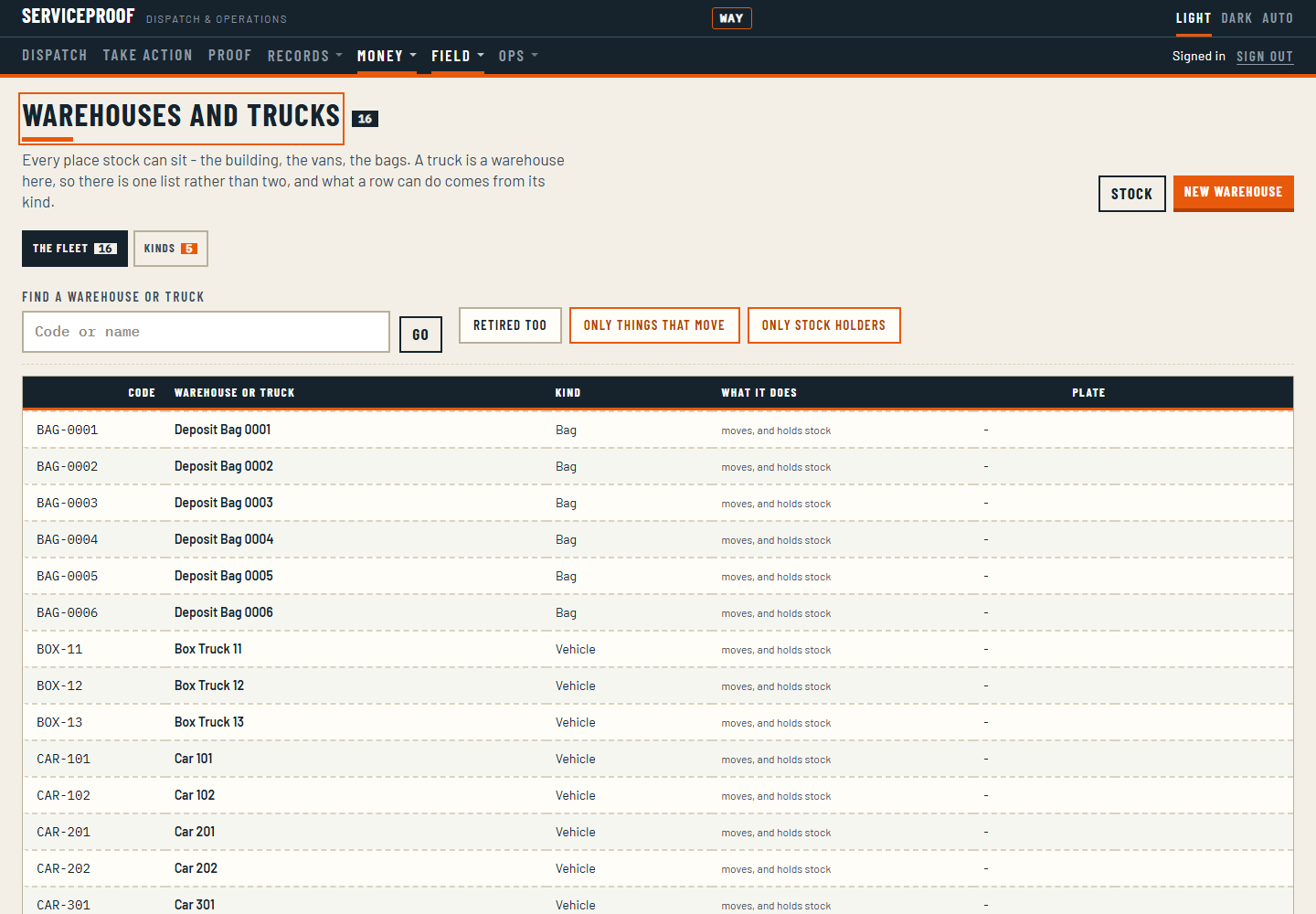Screen dimensions: 1316x914
Task: Click code CAR-202
Action: tap(64, 868)
